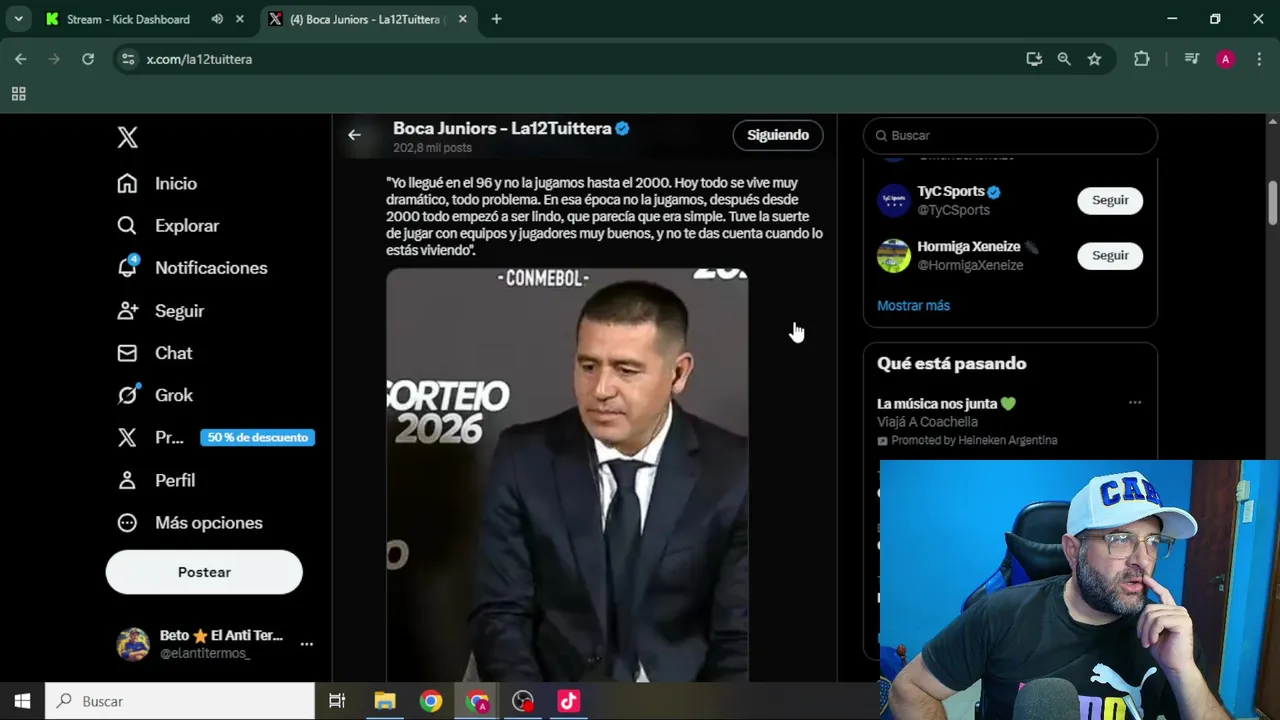The height and width of the screenshot is (720, 1280).
Task: Click the address bar URL x.com/la12tuittera
Action: tap(199, 60)
